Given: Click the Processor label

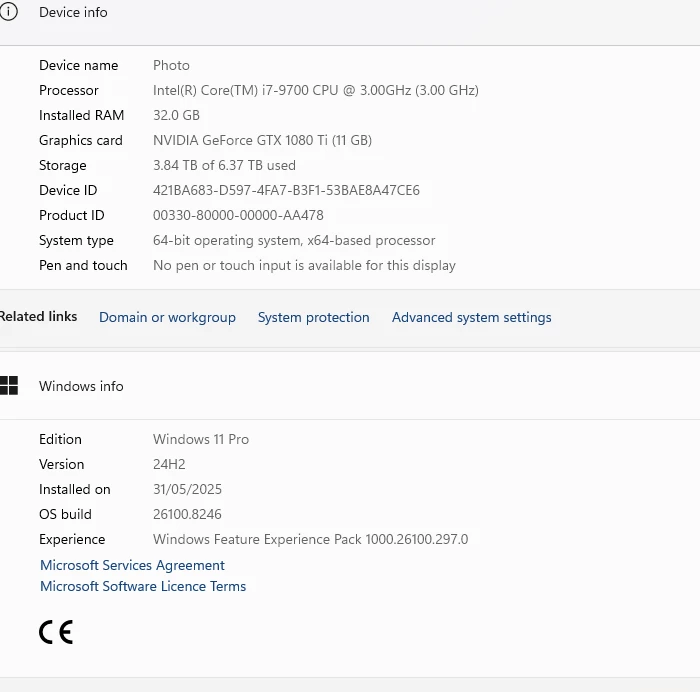Looking at the screenshot, I should [x=69, y=91].
